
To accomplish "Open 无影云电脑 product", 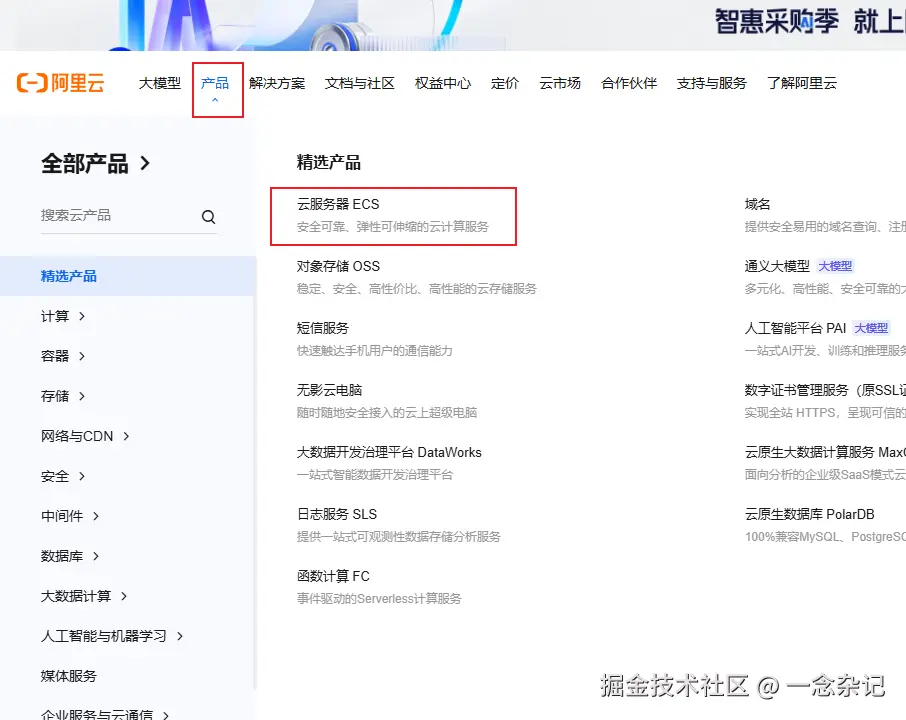I will pyautogui.click(x=329, y=390).
